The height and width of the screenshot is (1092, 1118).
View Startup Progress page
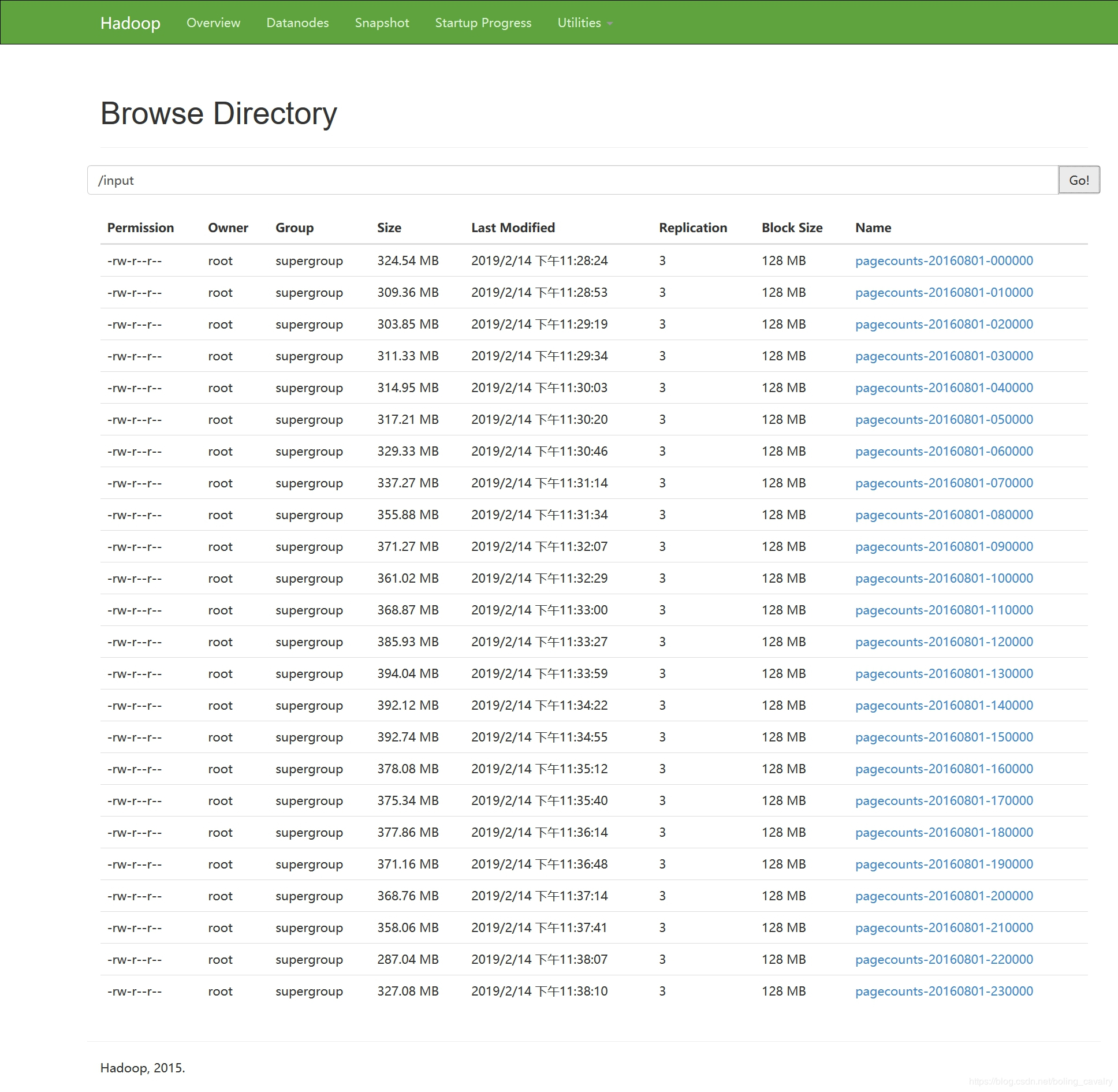coord(483,23)
